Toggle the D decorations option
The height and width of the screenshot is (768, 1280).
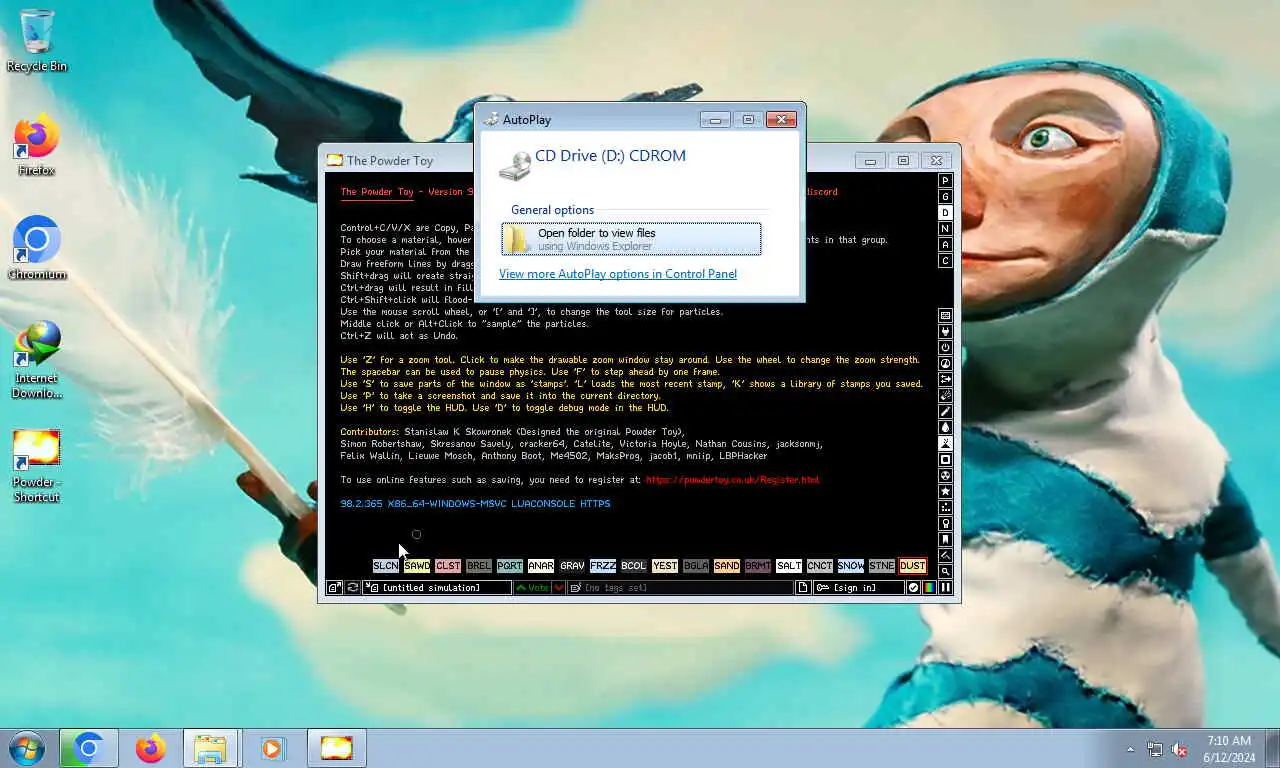(x=945, y=213)
